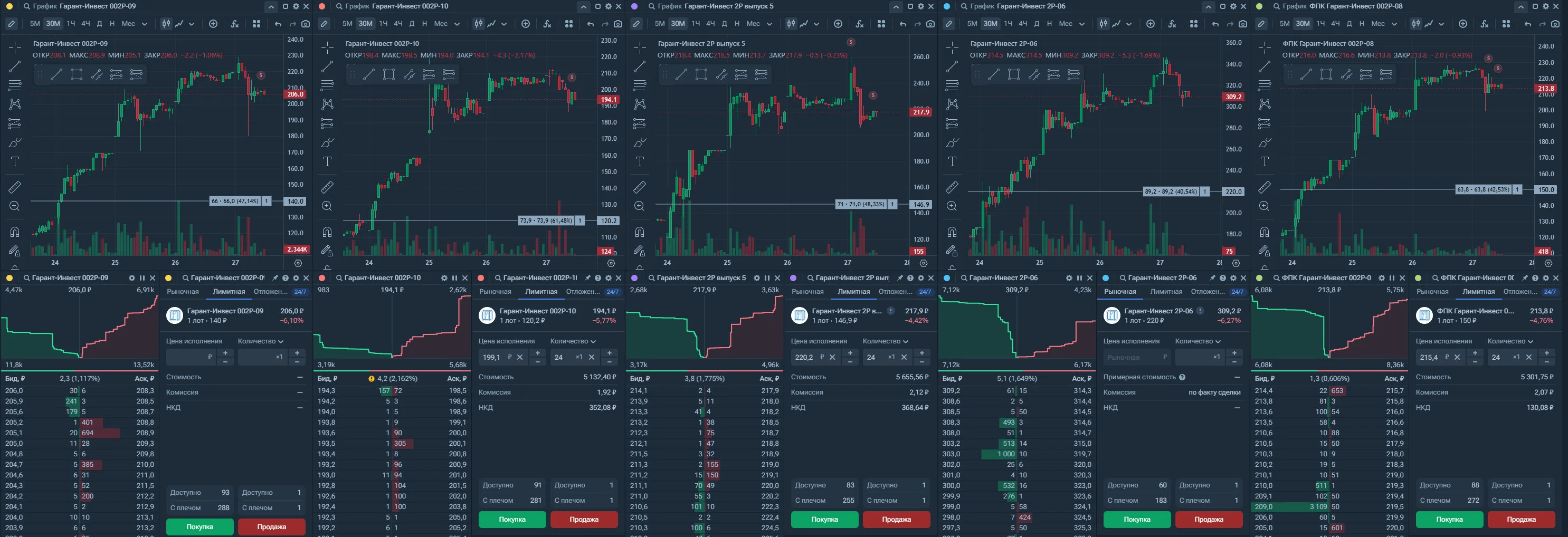
Task: Pick the trend line tool in the 002P-10 chart sidebar
Action: coord(327,66)
